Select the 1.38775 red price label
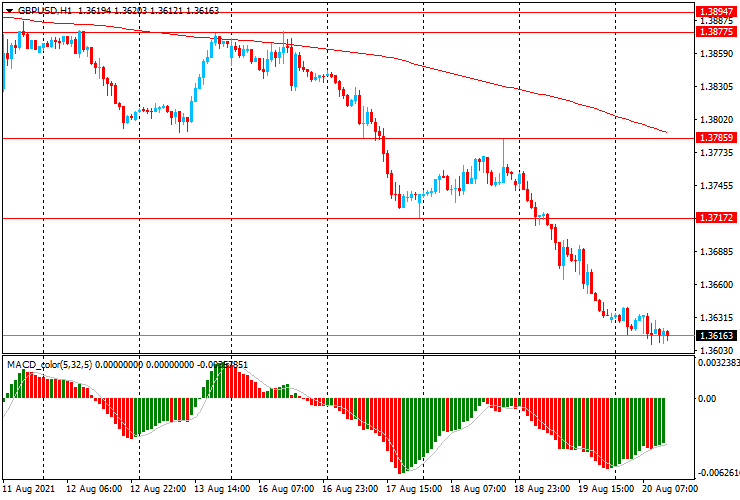 click(x=716, y=32)
